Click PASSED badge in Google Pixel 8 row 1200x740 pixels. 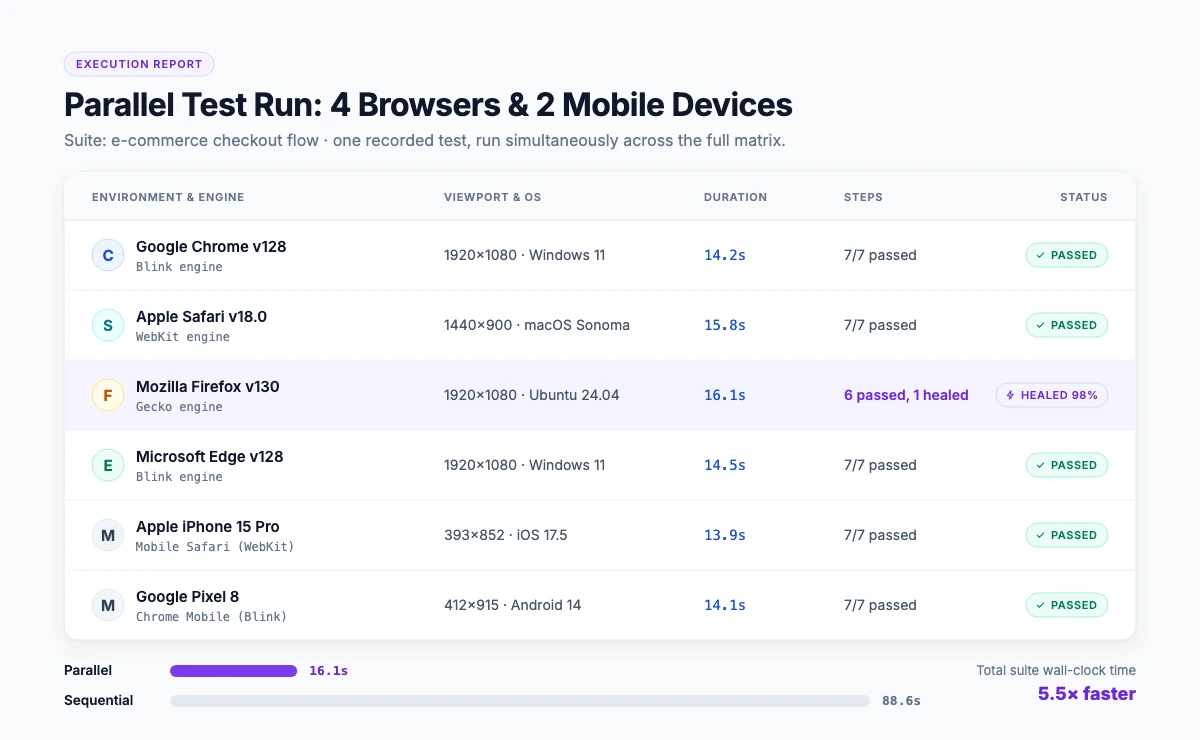point(1067,605)
